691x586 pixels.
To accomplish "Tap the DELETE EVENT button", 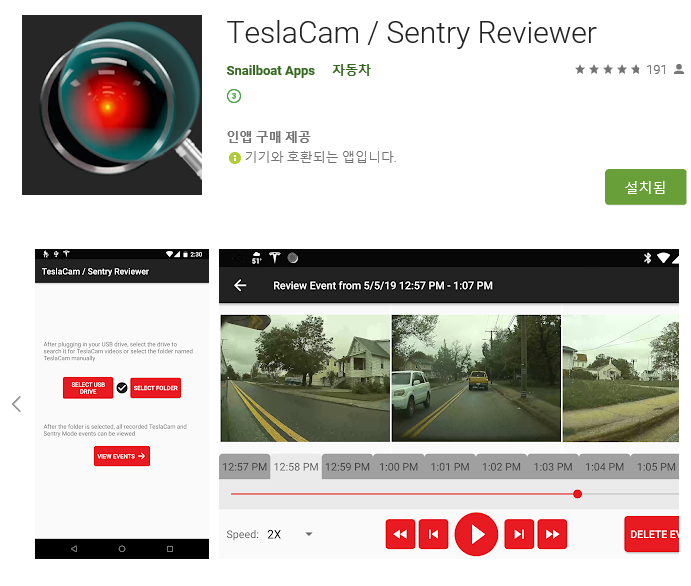I will coord(652,534).
